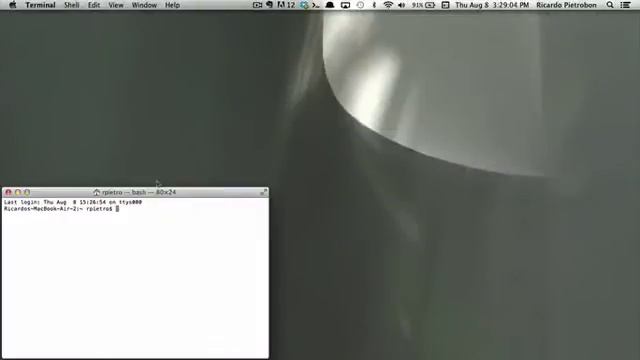Click the Terminal title 'rpietro — bash — 80x24'

point(139,192)
